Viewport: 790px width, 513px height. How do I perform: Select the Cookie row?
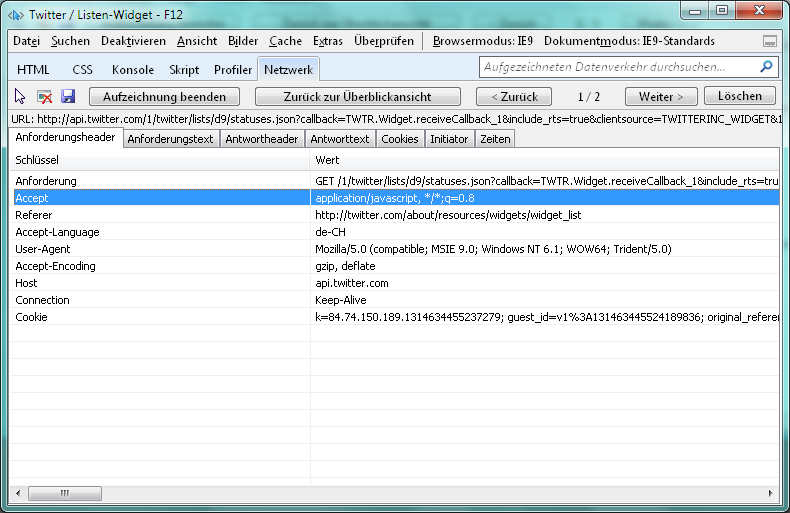[394, 317]
